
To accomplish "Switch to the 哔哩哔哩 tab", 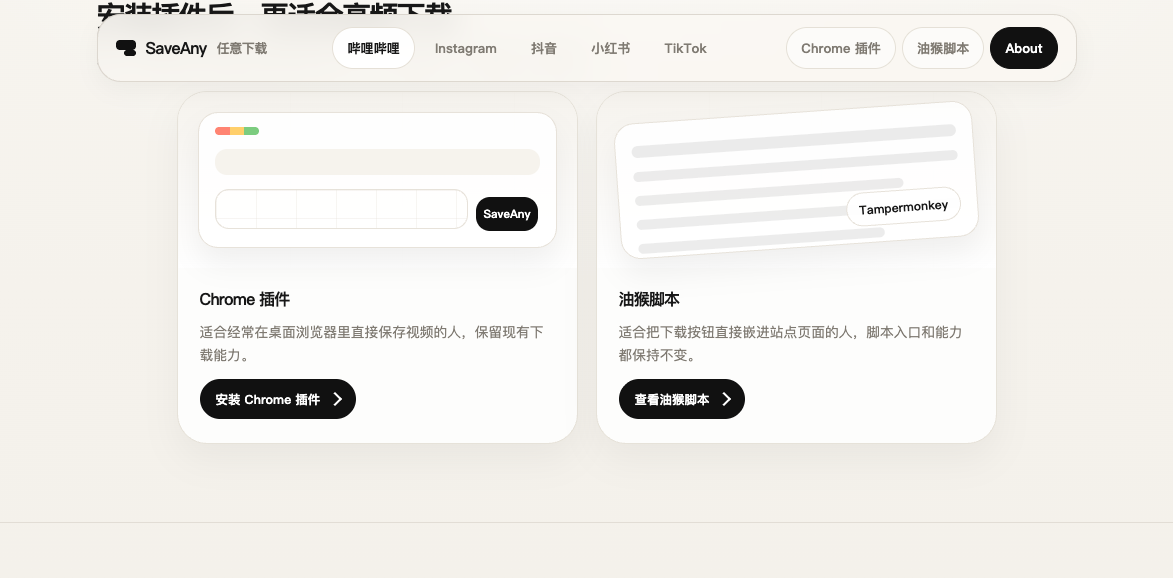I will 373,48.
